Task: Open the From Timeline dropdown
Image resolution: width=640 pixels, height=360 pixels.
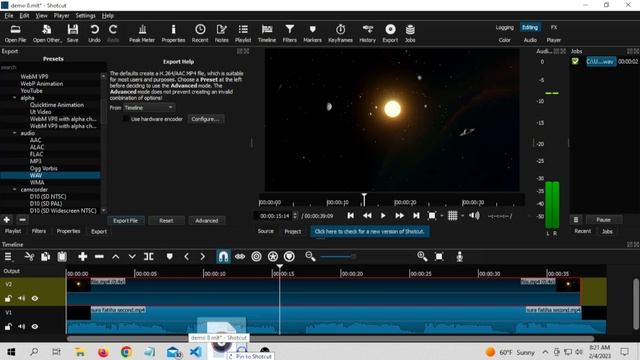Action: pyautogui.click(x=149, y=108)
